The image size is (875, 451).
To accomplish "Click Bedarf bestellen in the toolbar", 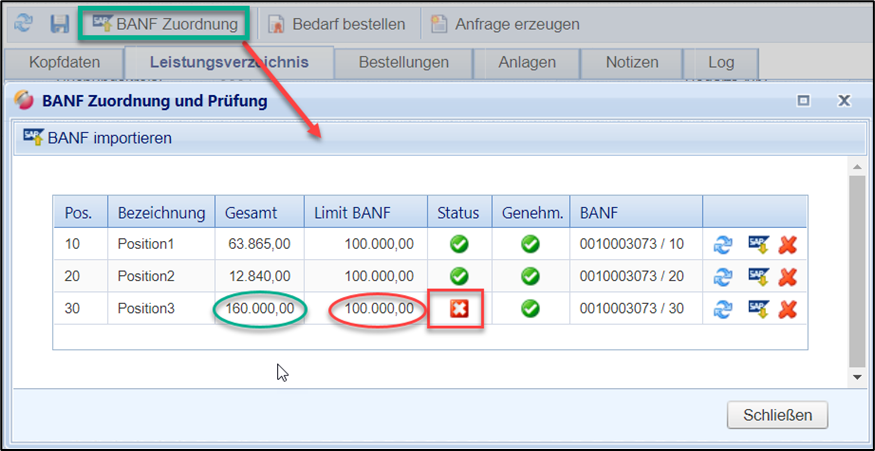I will tap(336, 23).
